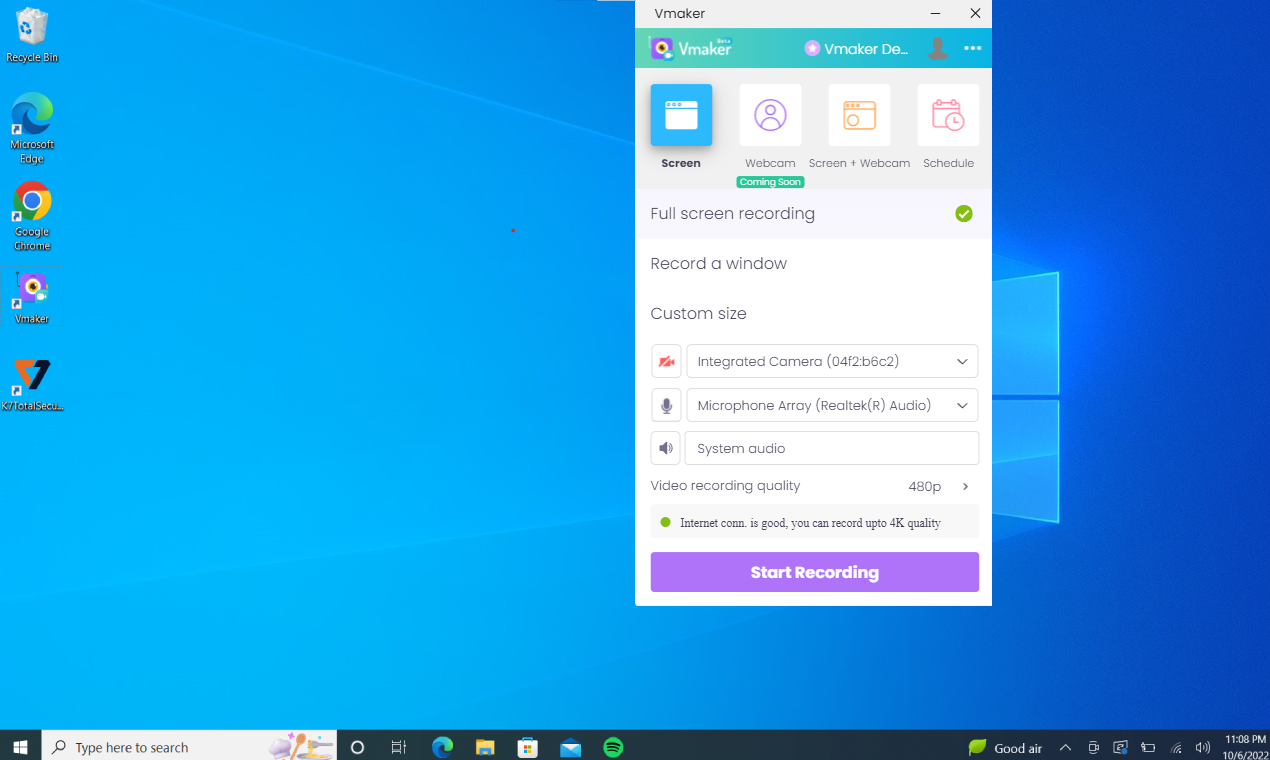Select the Webcam recording mode icon
The width and height of the screenshot is (1270, 760).
click(770, 115)
